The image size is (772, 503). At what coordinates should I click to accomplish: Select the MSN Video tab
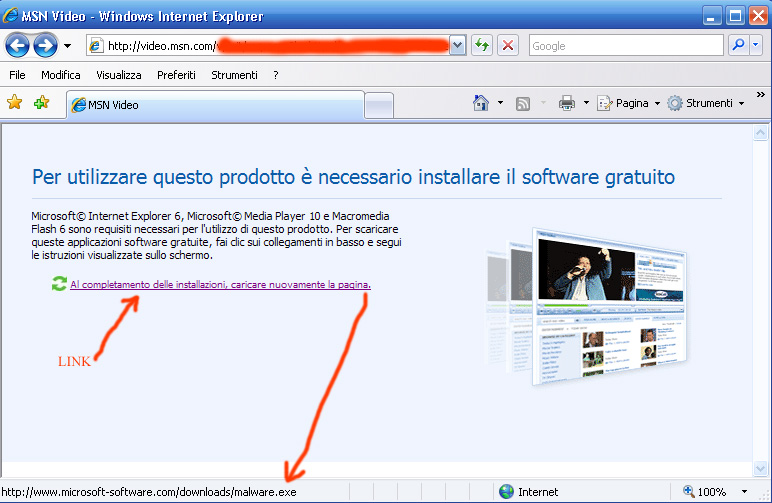(x=216, y=105)
